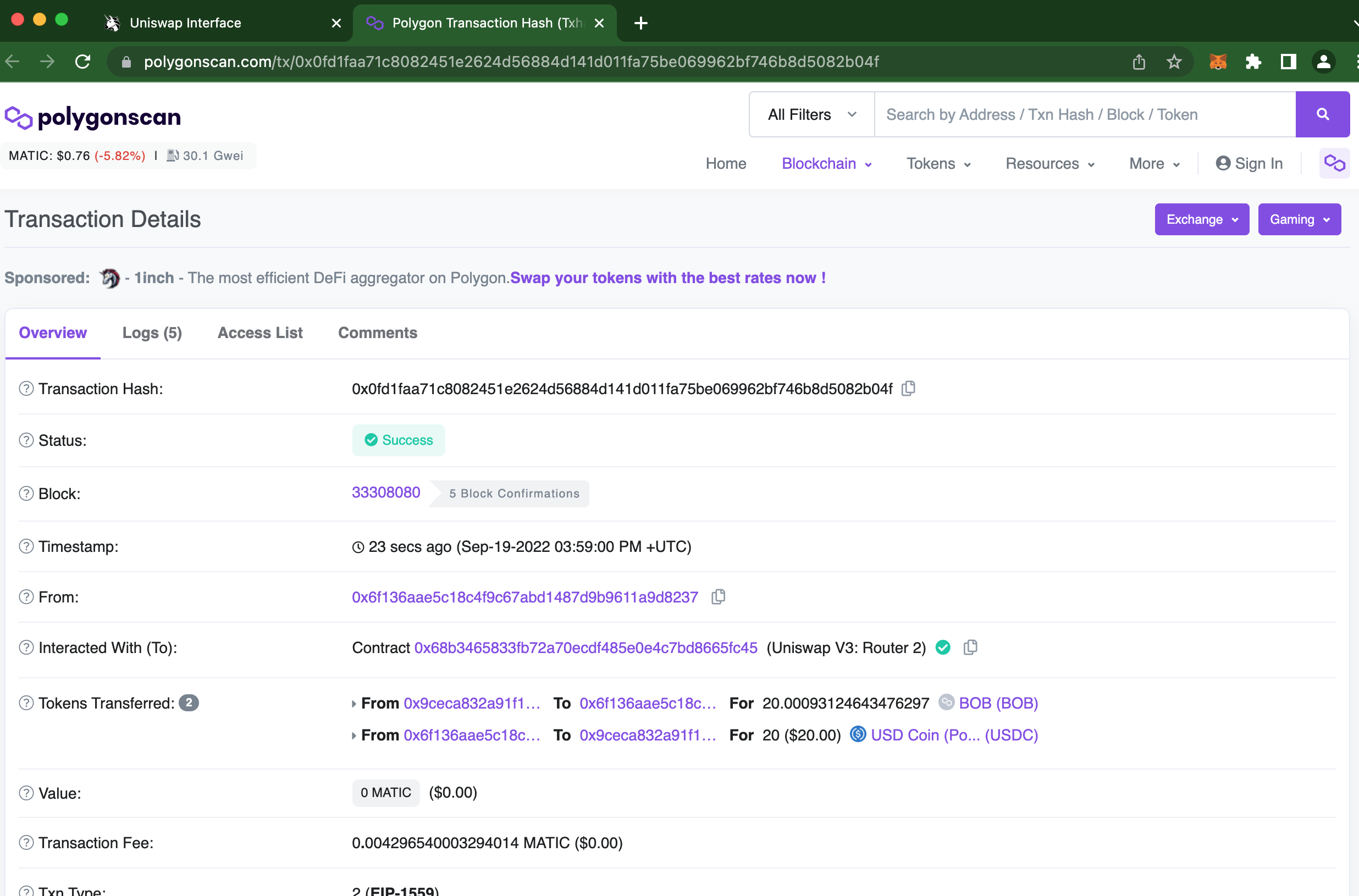The height and width of the screenshot is (896, 1359).
Task: Open the browser Extensions puzzle icon
Action: (1253, 62)
